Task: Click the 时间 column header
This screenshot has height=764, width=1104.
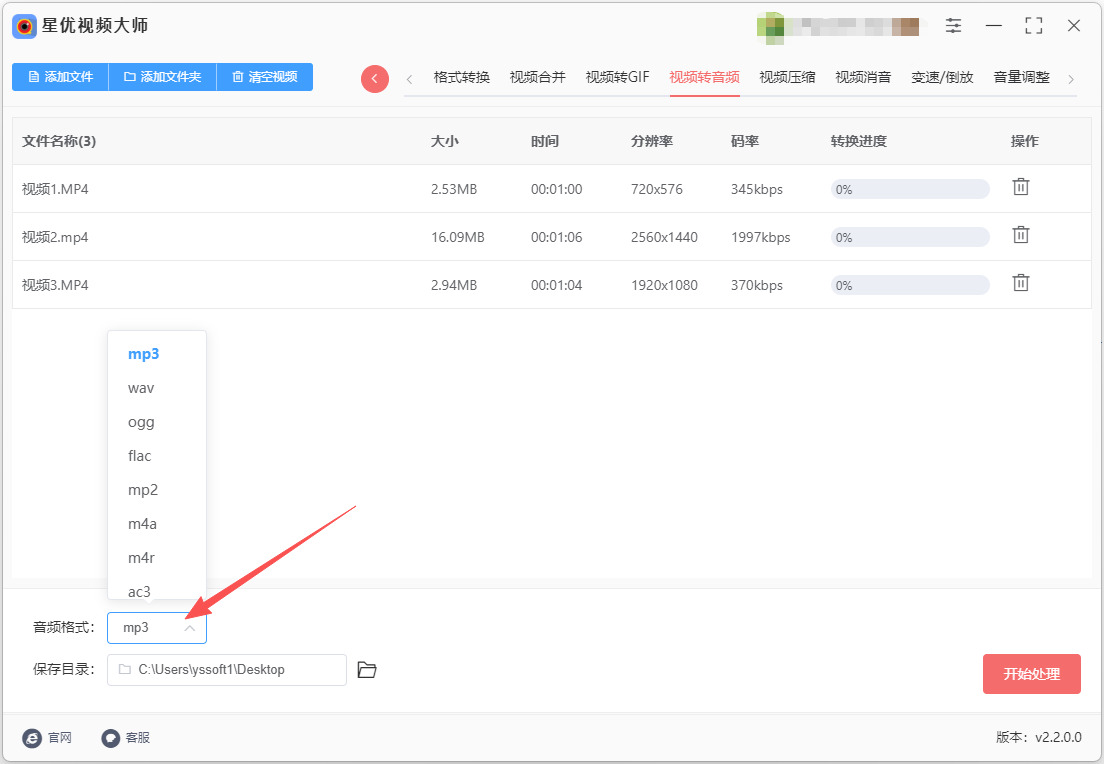Action: click(545, 141)
